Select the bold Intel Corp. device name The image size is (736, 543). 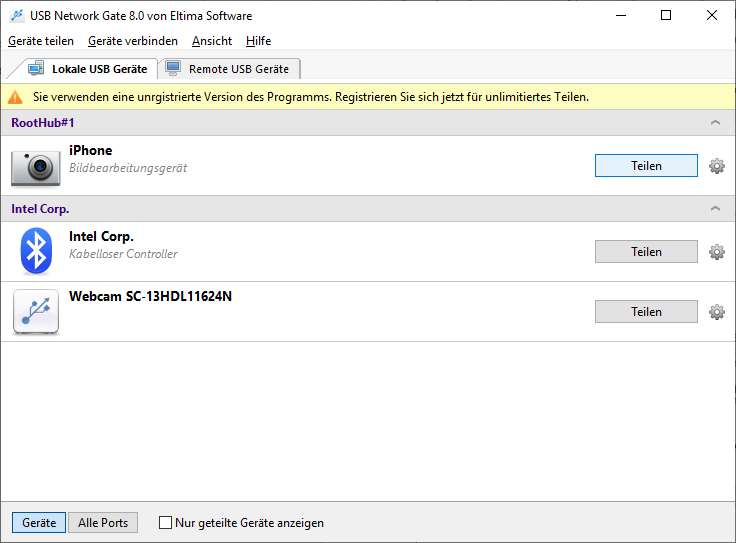click(x=101, y=237)
